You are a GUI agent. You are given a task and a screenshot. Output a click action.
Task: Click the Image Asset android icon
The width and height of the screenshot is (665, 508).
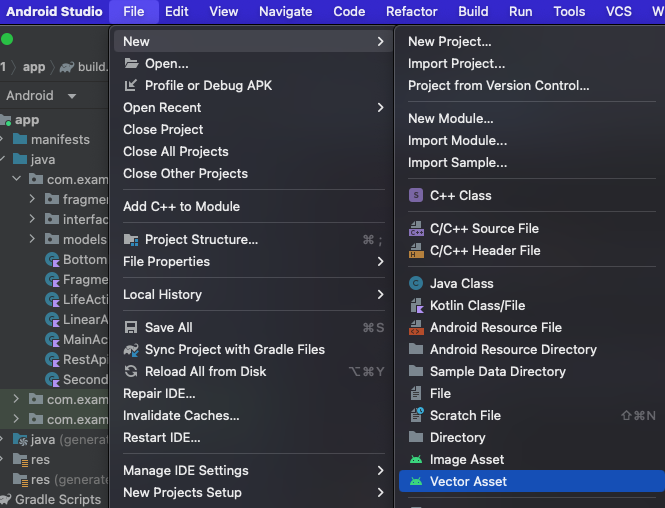416,459
